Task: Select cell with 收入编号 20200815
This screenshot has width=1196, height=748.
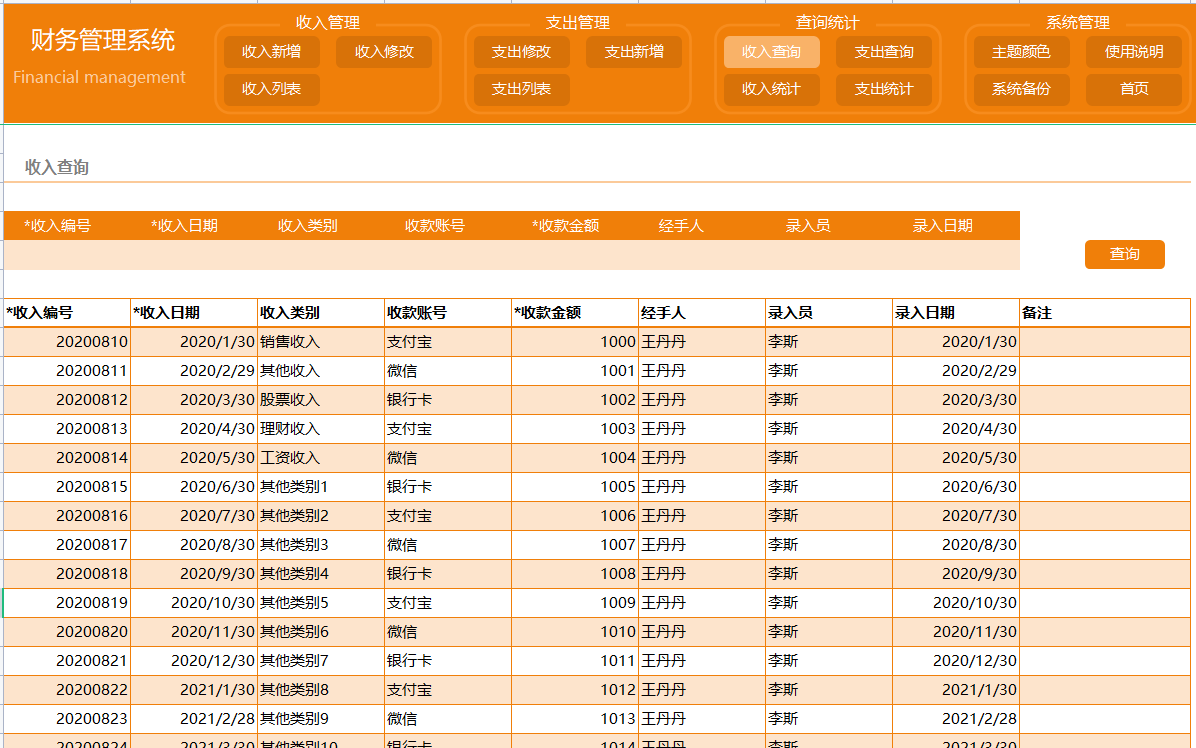Action: click(x=67, y=487)
